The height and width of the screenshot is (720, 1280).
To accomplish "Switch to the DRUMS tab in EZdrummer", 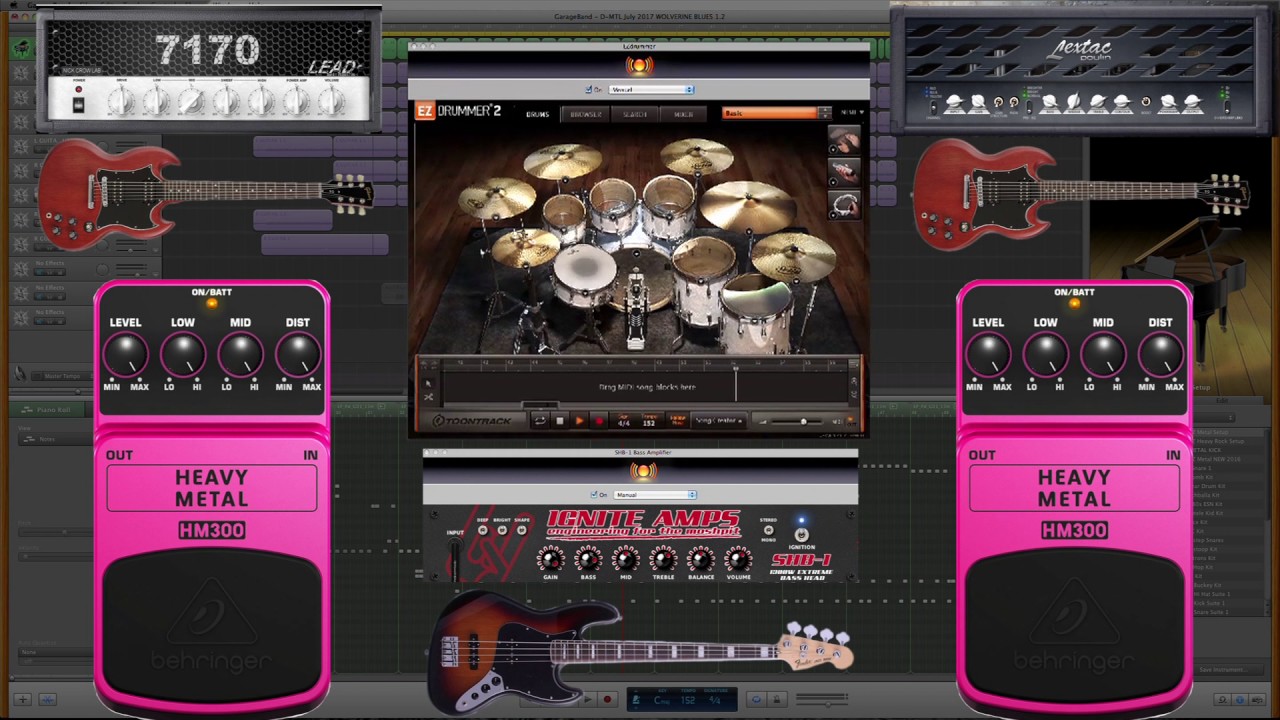I will (x=538, y=114).
